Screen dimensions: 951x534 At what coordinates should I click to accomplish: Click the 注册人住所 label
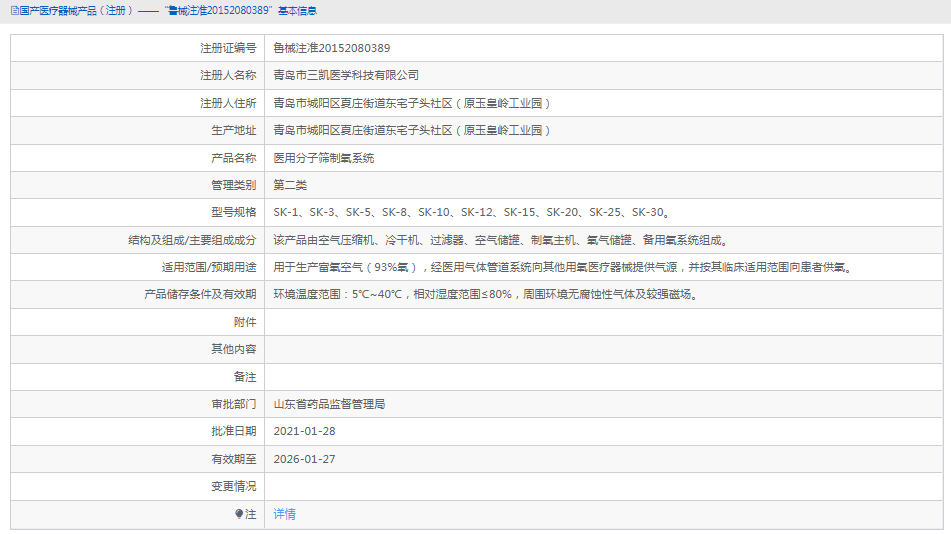(228, 103)
